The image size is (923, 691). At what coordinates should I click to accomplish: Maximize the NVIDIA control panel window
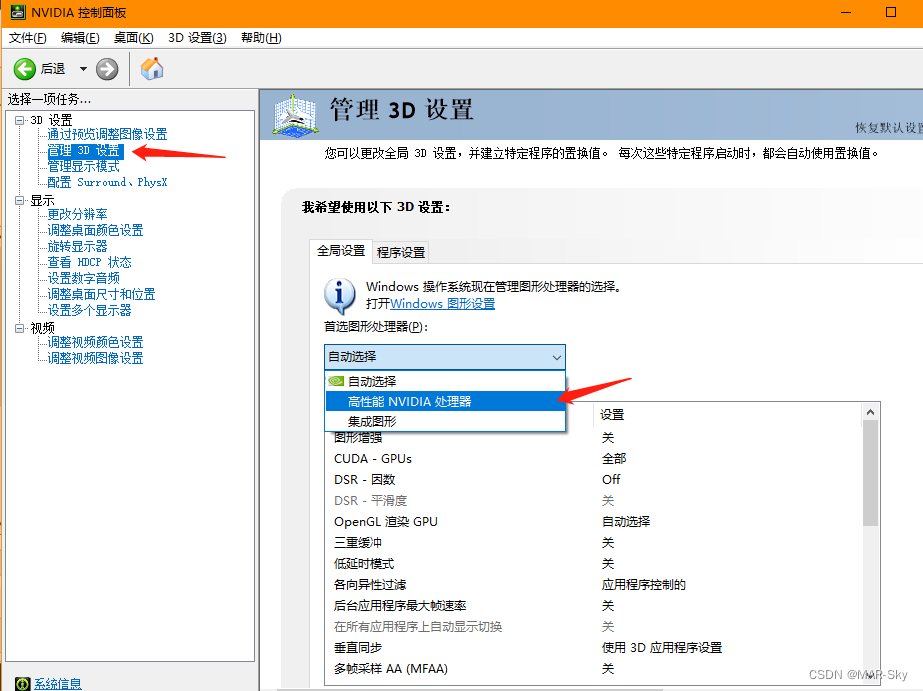click(x=891, y=12)
